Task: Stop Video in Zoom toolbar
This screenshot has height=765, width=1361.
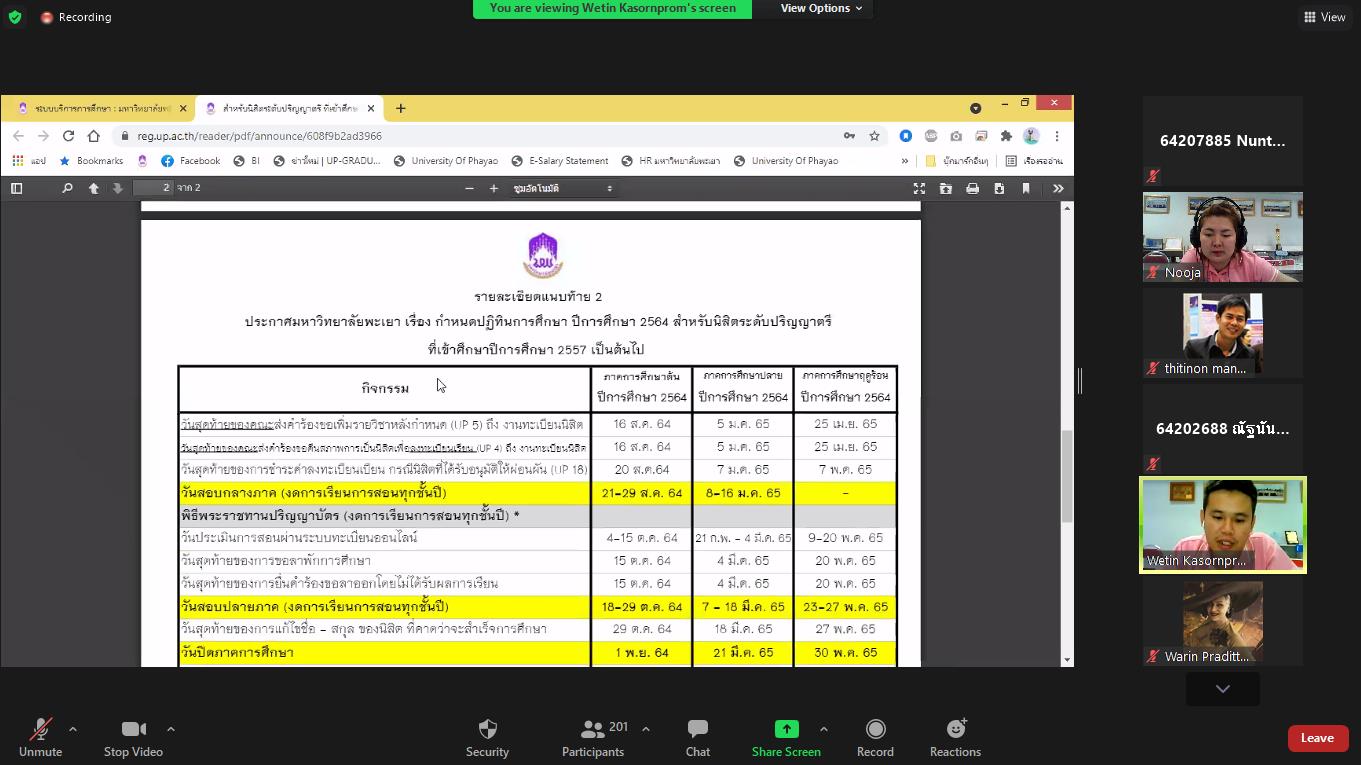Action: point(133,737)
